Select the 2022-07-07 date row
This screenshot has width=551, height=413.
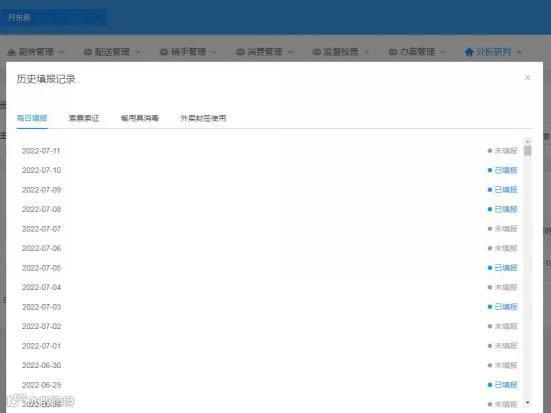click(x=269, y=229)
